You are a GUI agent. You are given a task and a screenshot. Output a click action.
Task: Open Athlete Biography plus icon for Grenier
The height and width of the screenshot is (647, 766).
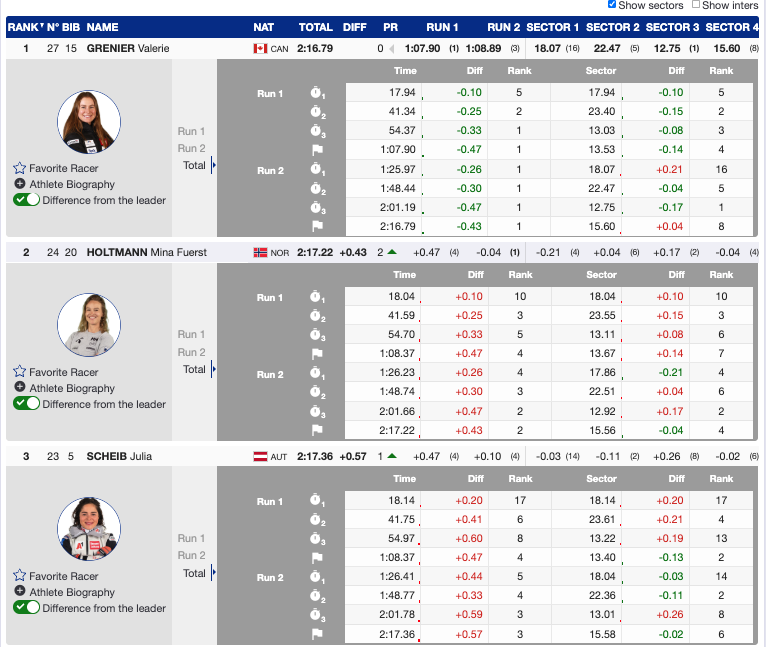[x=20, y=184]
